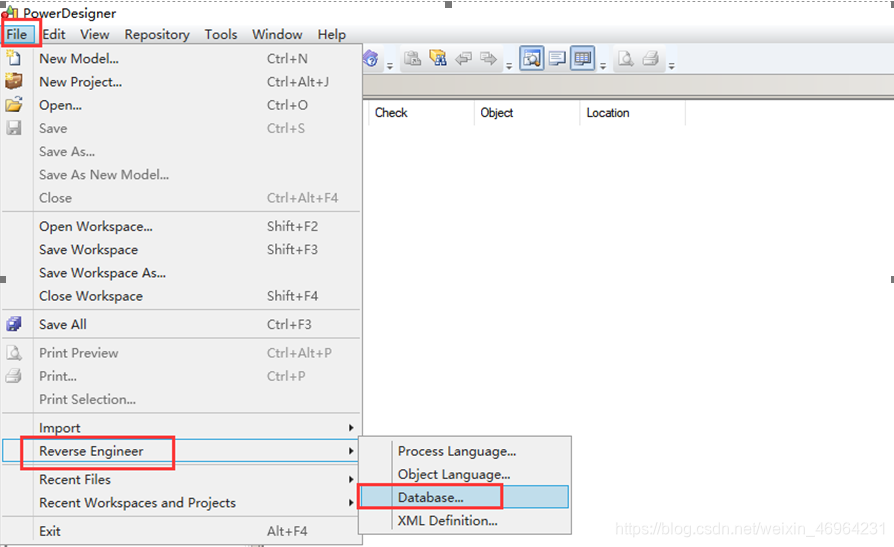Toggle the browser view toolbar icon

pyautogui.click(x=531, y=58)
